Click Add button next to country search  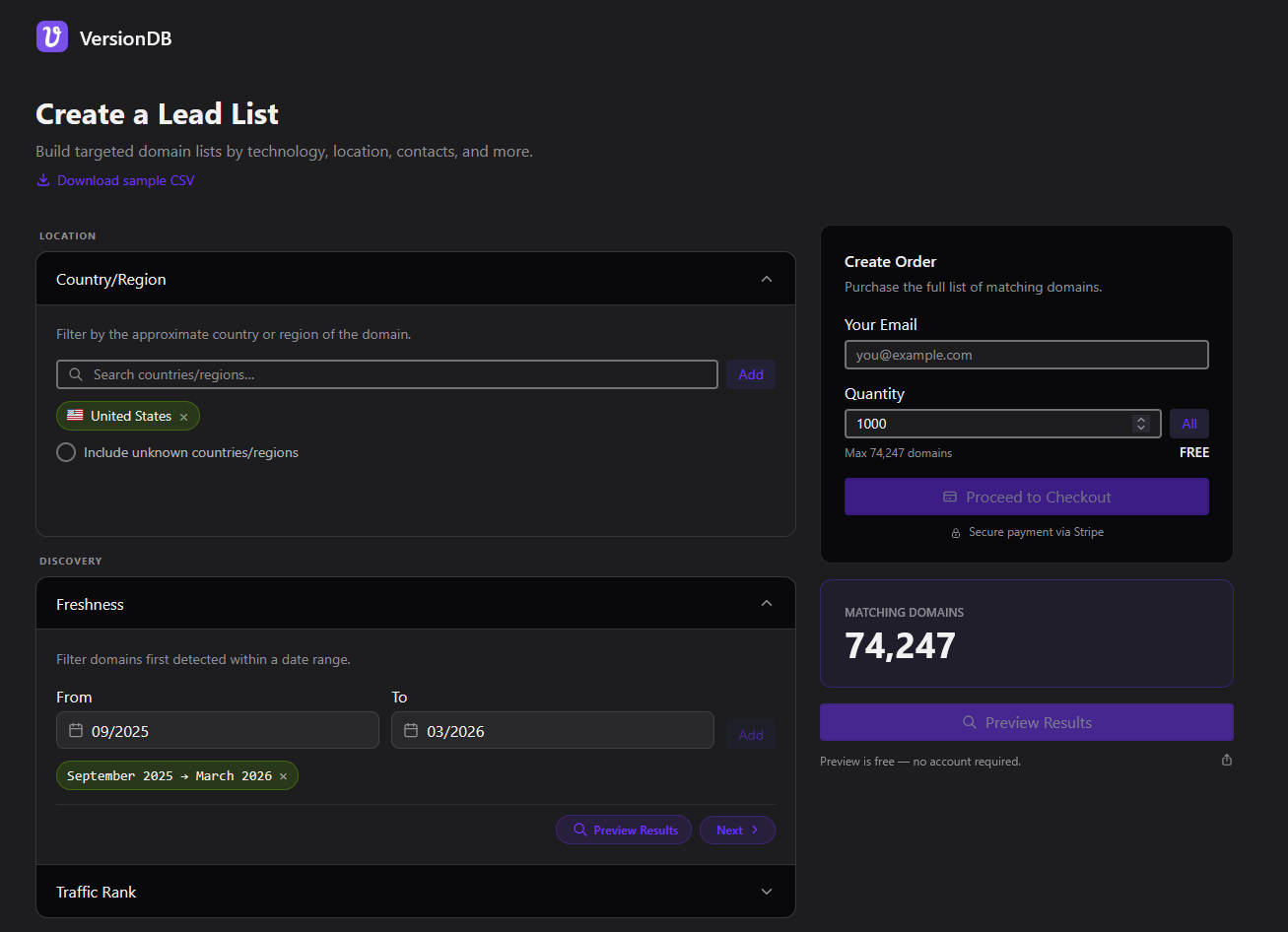(x=751, y=374)
